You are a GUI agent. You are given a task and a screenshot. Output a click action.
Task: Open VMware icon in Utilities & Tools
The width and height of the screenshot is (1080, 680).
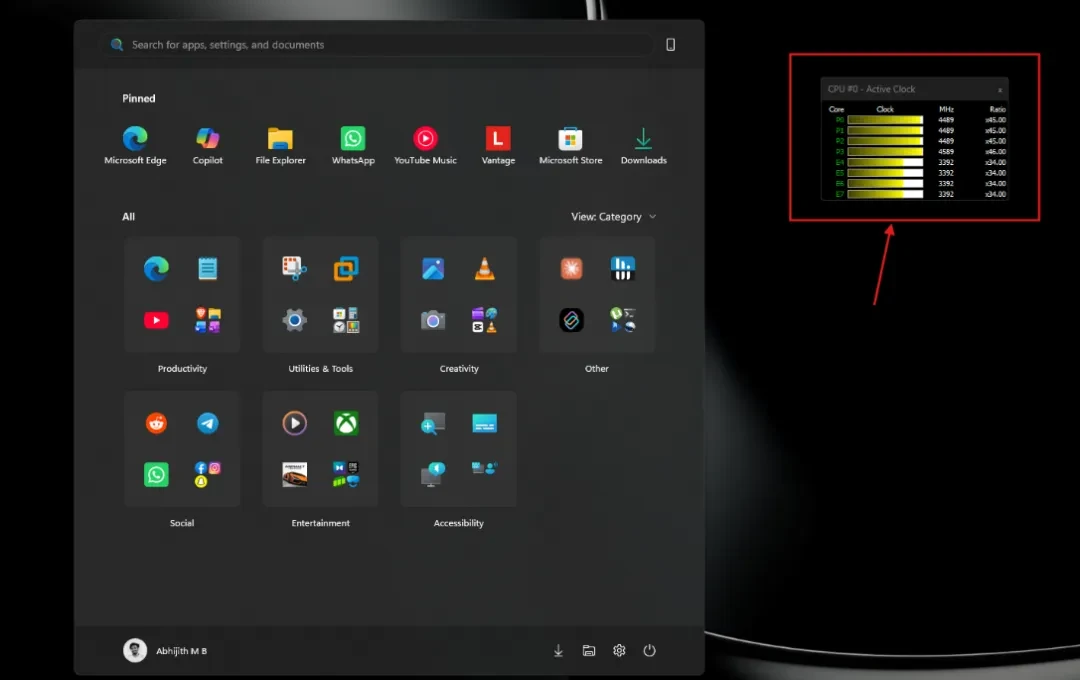(x=346, y=268)
